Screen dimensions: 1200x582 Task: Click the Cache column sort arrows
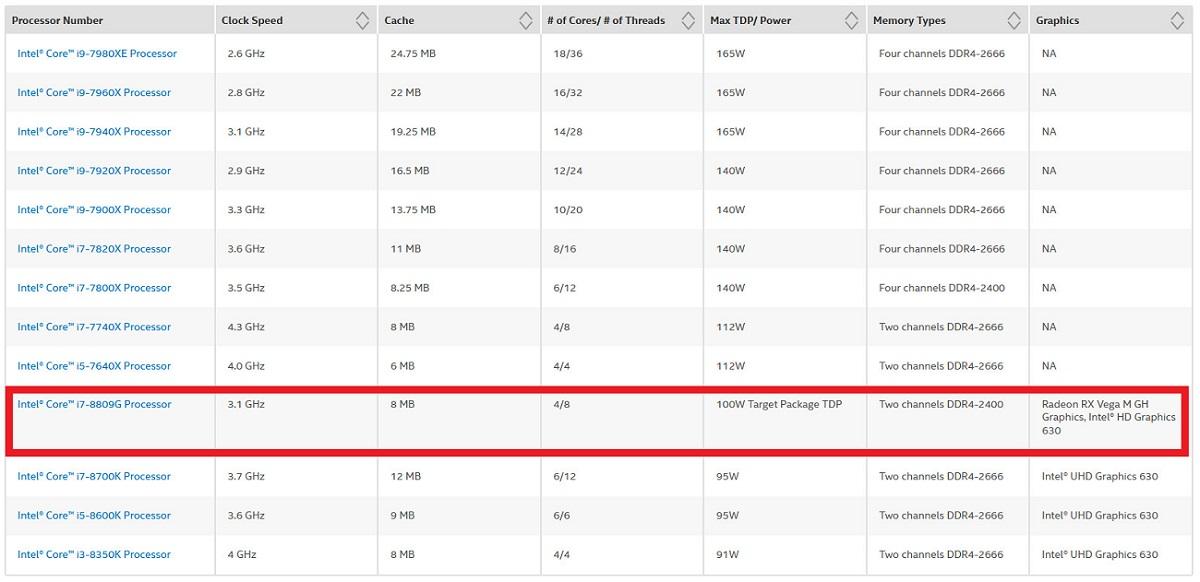click(525, 20)
